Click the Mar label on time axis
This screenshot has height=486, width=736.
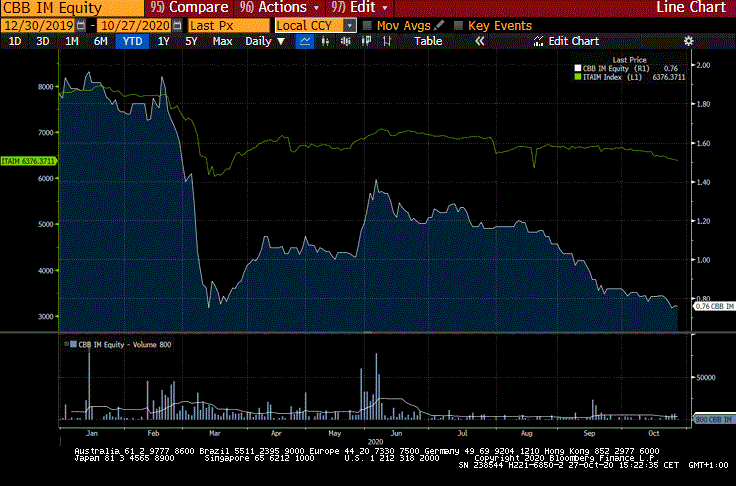tap(215, 433)
